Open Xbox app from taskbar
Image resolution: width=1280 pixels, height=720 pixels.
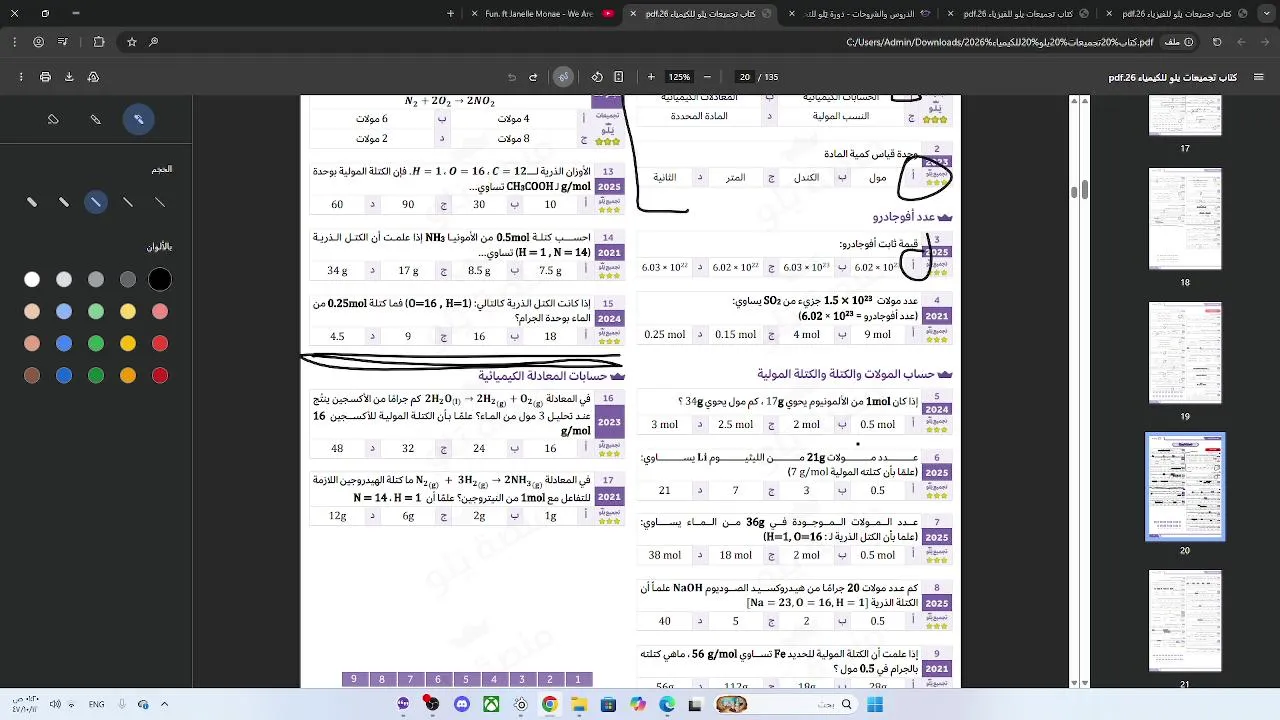(491, 704)
